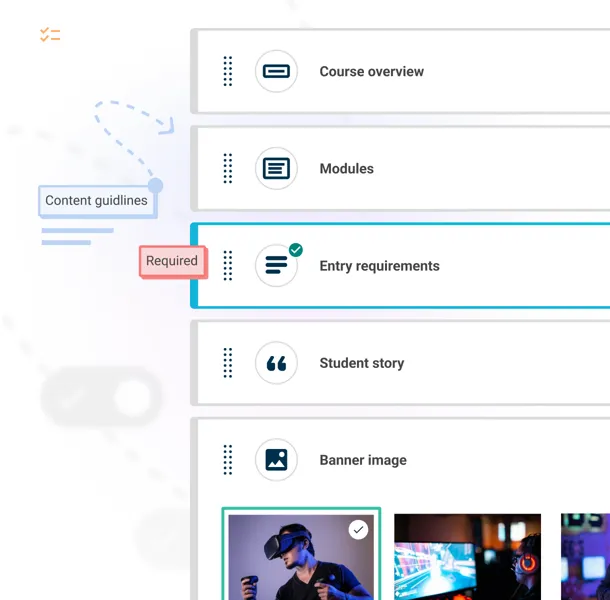
Task: Click the orange checklist icon
Action: (50, 35)
